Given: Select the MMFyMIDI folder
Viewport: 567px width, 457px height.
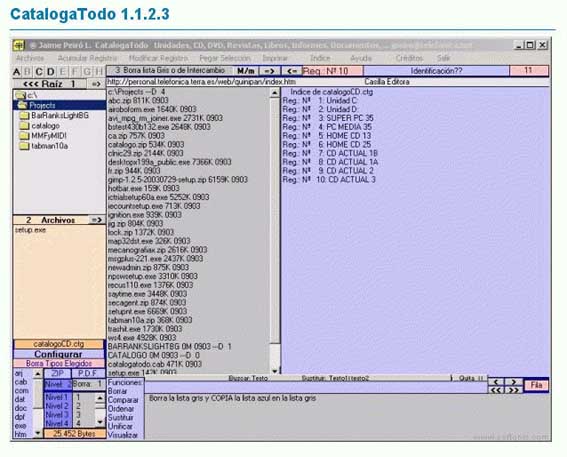Looking at the screenshot, I should coord(43,136).
